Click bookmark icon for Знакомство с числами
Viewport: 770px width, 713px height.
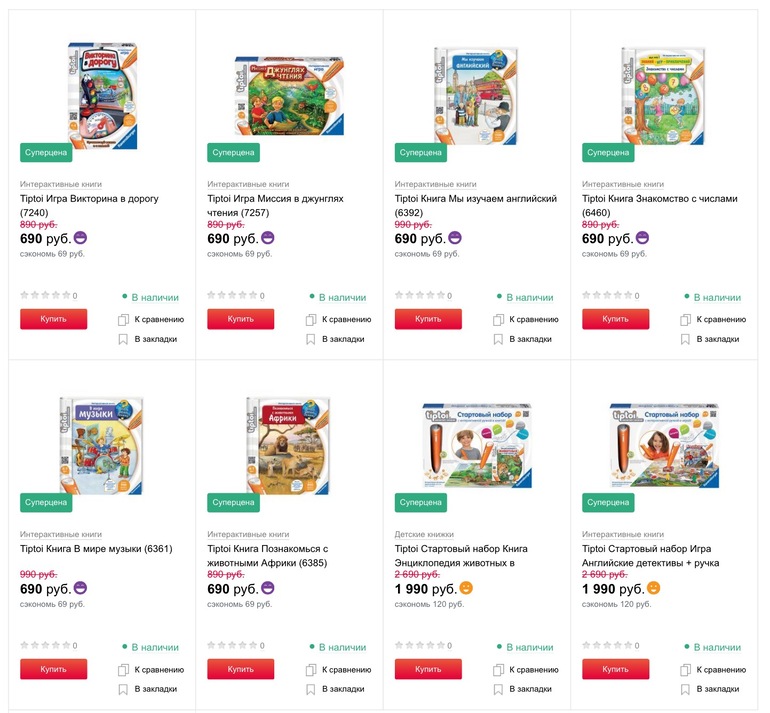point(685,340)
